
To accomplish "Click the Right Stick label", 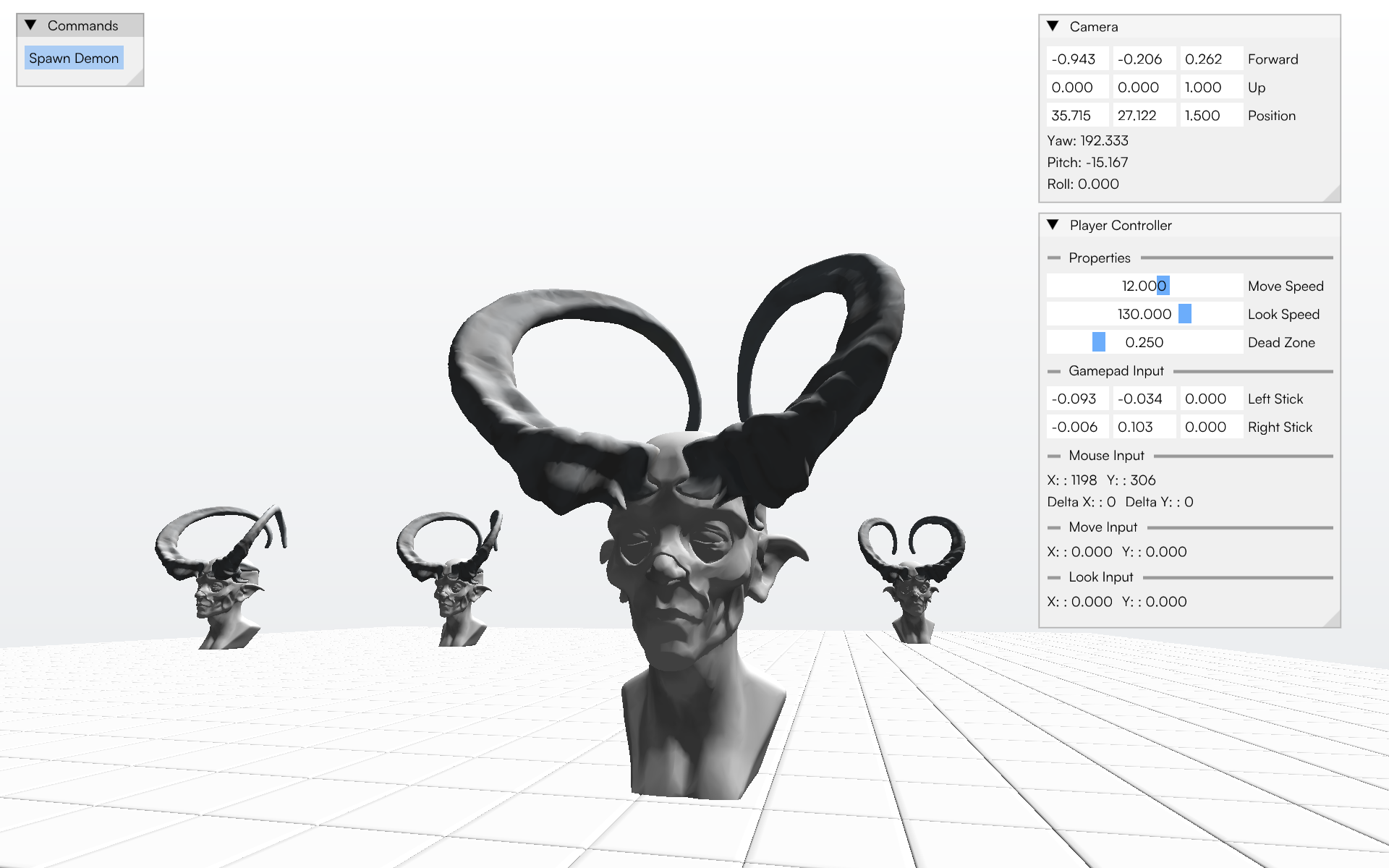I will click(1280, 427).
